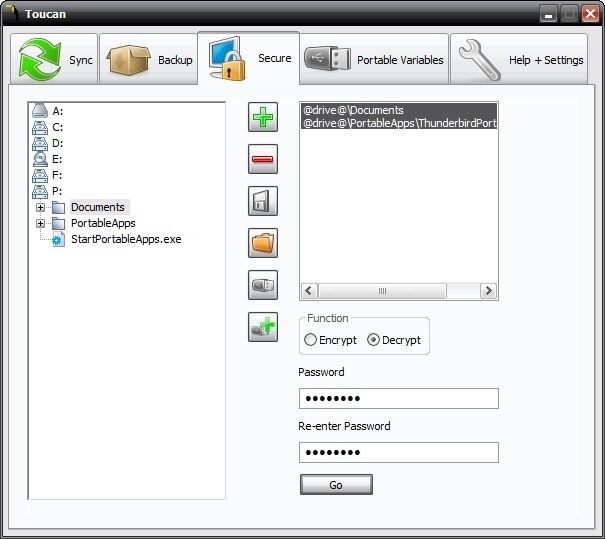Click the USB drive with green plus icon

(263, 327)
